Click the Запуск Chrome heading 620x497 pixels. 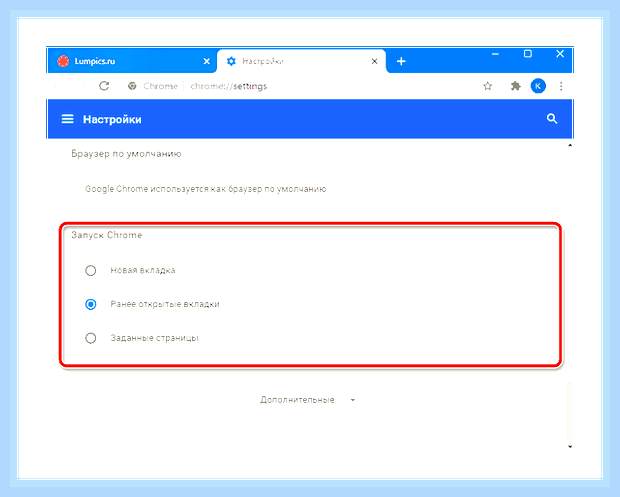pyautogui.click(x=106, y=235)
